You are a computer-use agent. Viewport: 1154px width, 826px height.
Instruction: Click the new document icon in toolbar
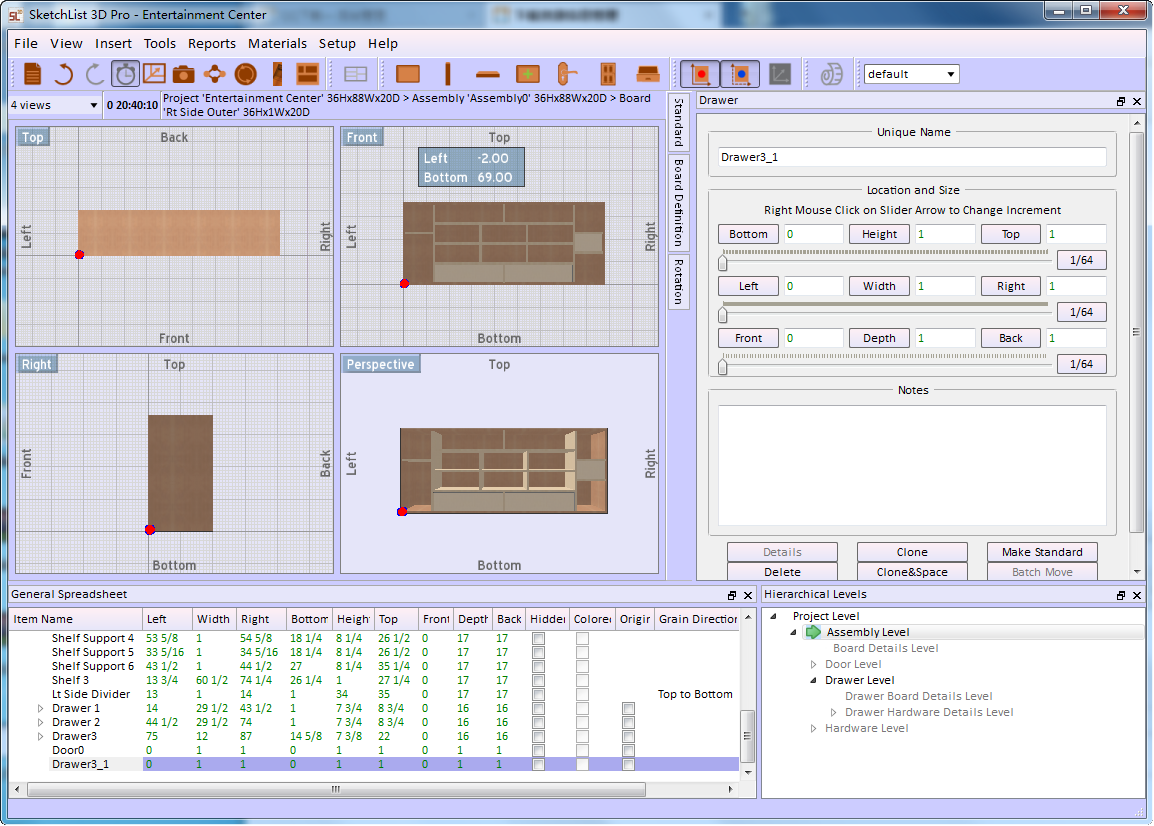33,74
